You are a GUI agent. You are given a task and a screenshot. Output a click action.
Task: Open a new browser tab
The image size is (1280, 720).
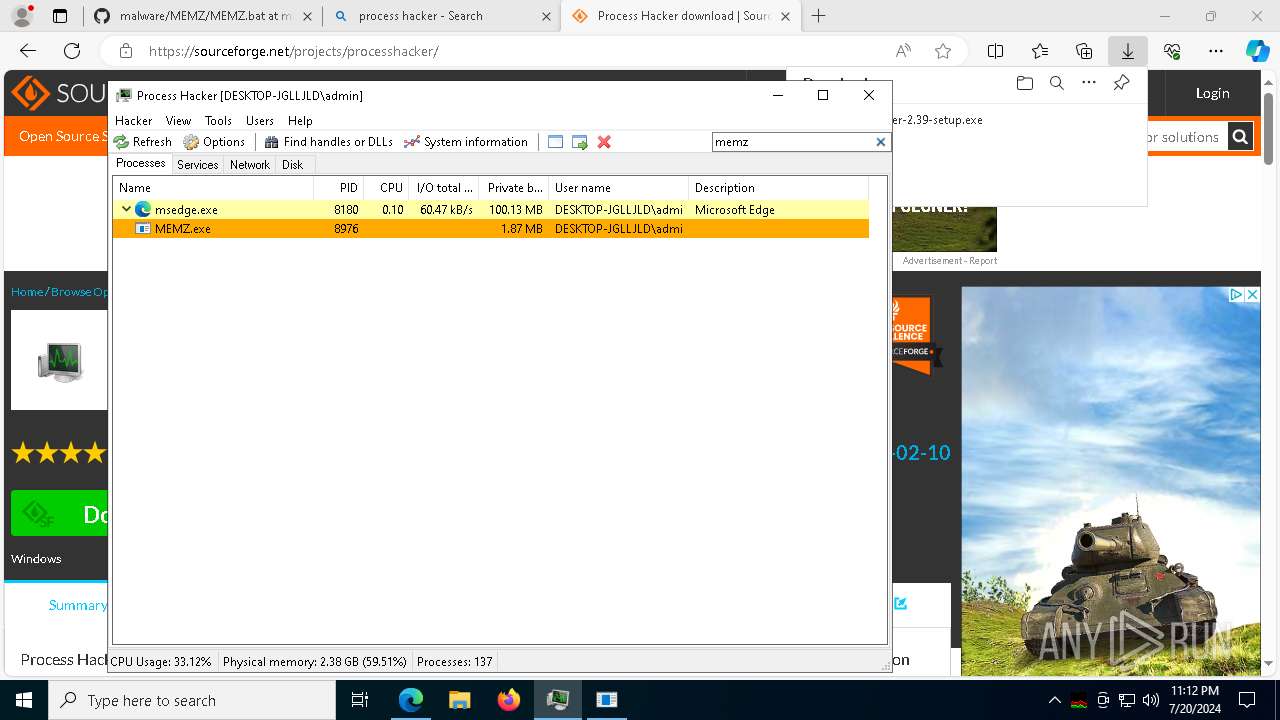819,16
